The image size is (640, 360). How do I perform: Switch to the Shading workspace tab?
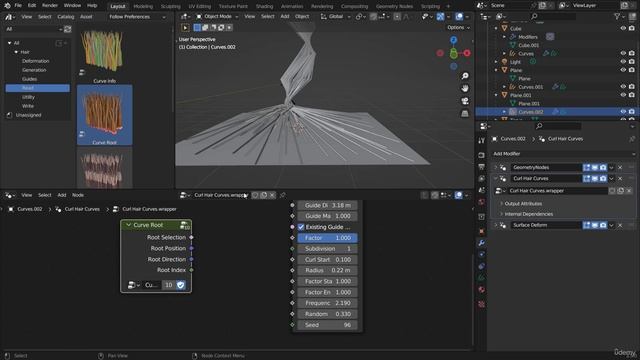(264, 6)
